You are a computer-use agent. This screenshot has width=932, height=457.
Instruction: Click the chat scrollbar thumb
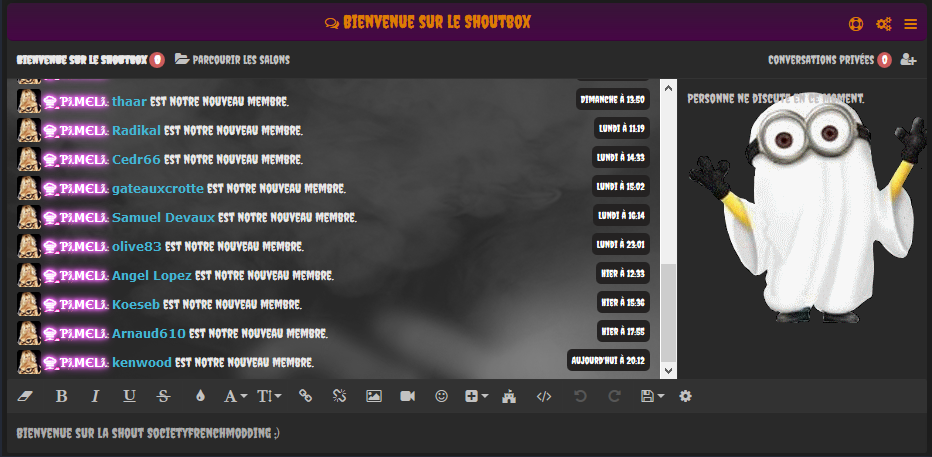(669, 313)
